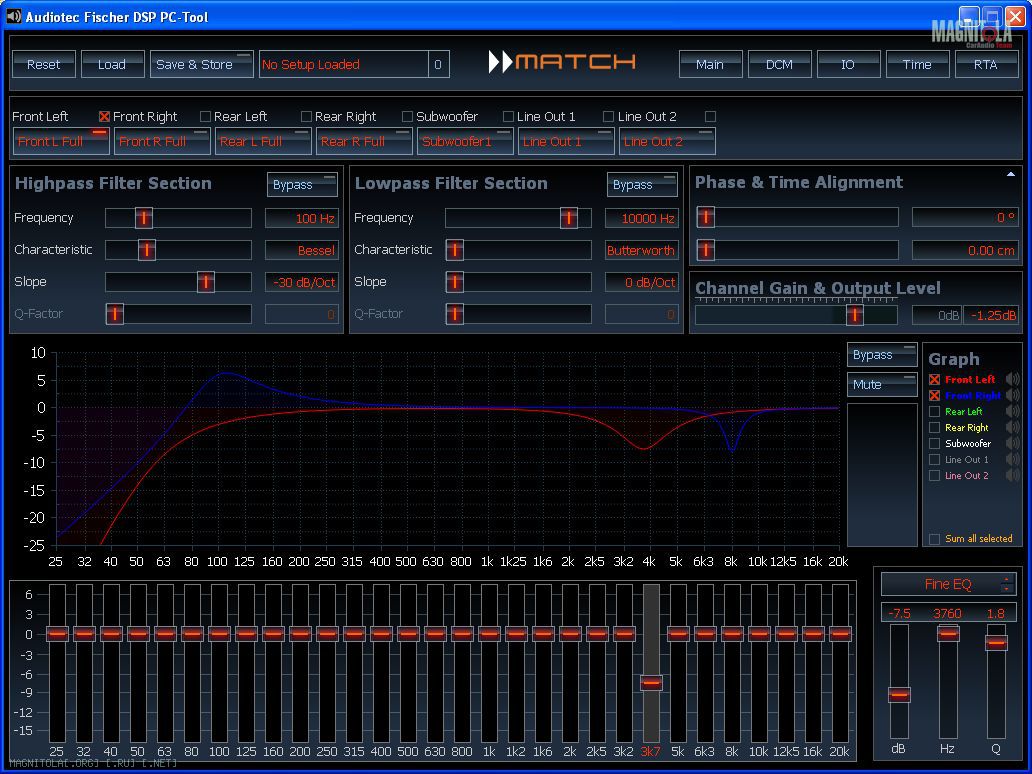Open the Time tab
The image size is (1032, 774).
[917, 64]
